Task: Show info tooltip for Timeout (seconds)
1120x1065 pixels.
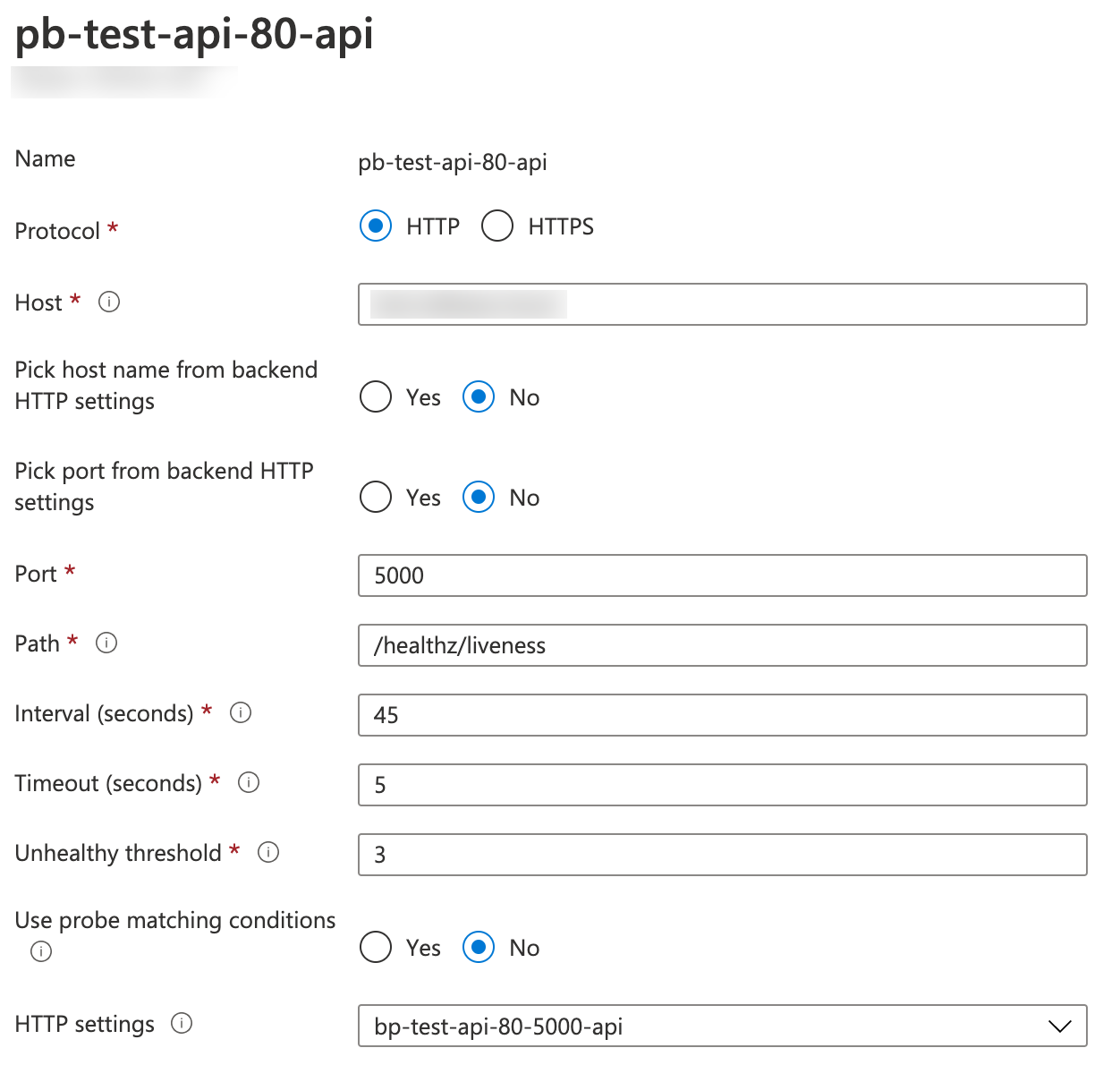Action: [249, 782]
